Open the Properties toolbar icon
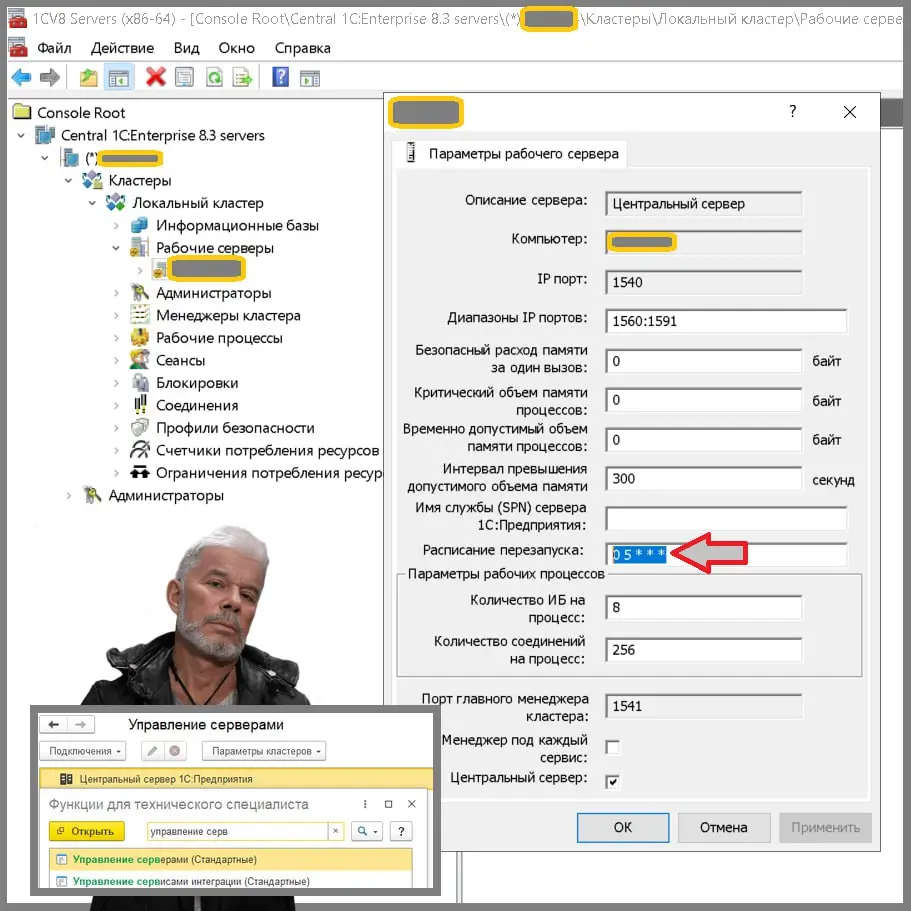 [184, 77]
